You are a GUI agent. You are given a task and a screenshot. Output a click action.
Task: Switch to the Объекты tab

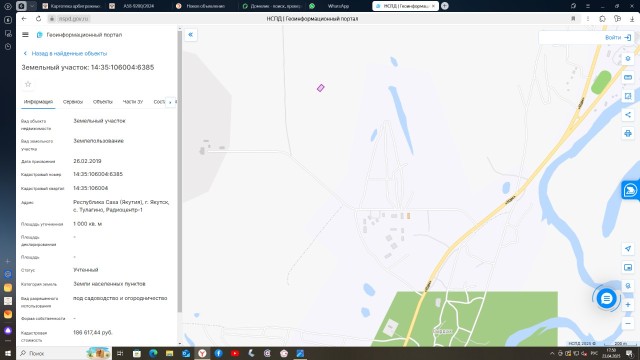point(102,102)
